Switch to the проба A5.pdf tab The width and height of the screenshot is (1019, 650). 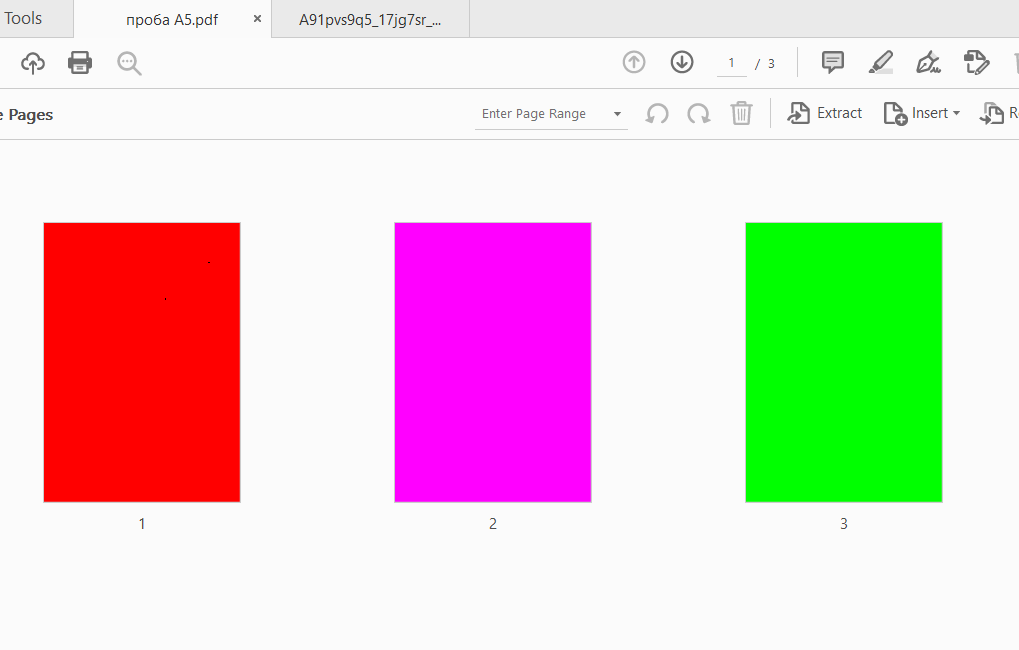click(172, 20)
